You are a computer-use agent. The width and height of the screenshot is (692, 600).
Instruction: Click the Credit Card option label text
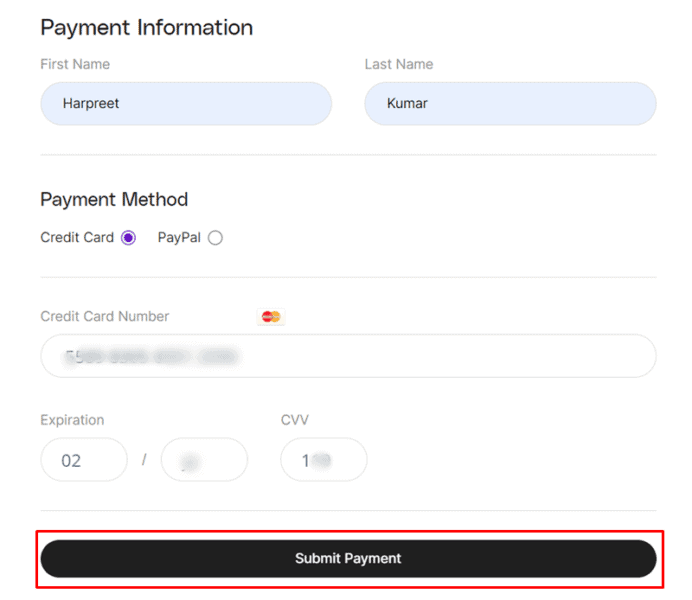[77, 238]
